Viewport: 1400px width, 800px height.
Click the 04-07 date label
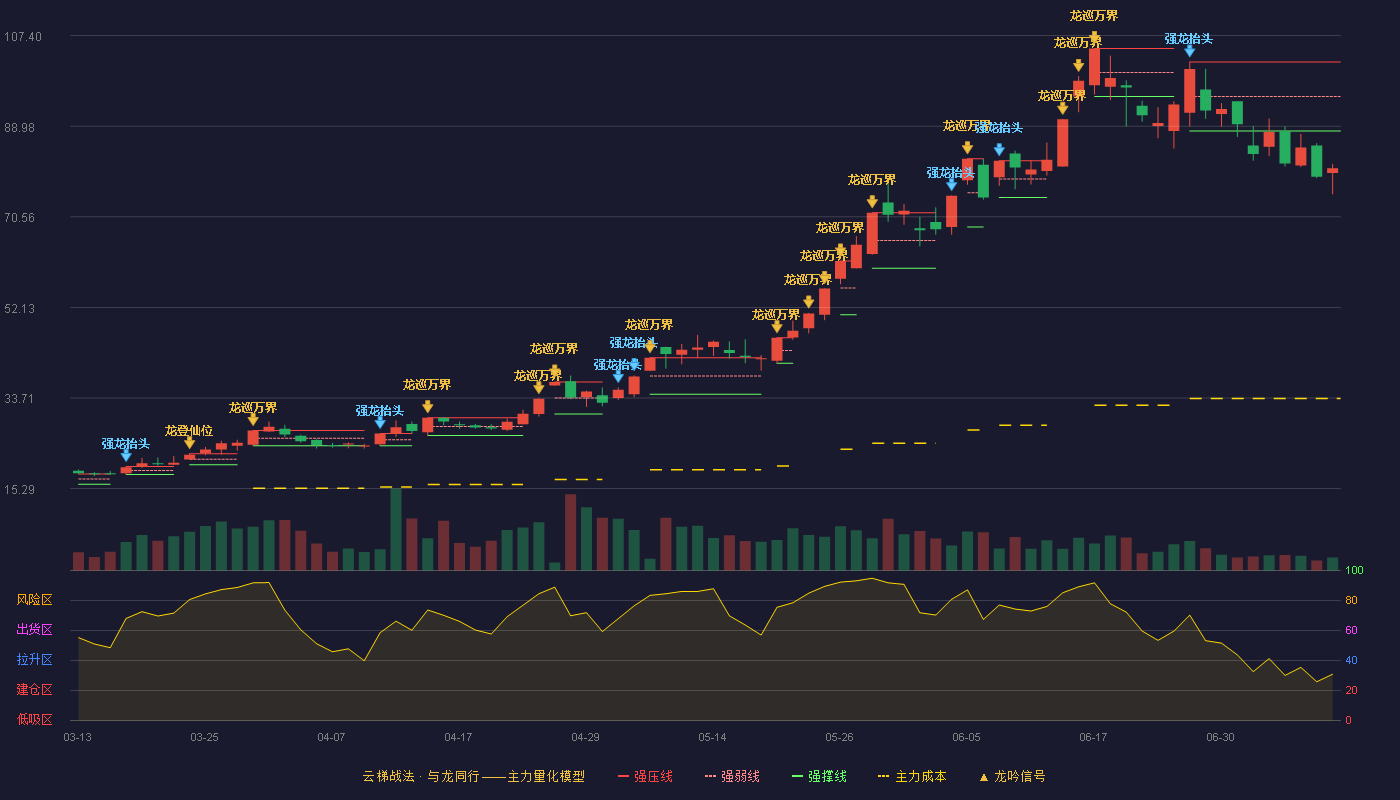[331, 737]
